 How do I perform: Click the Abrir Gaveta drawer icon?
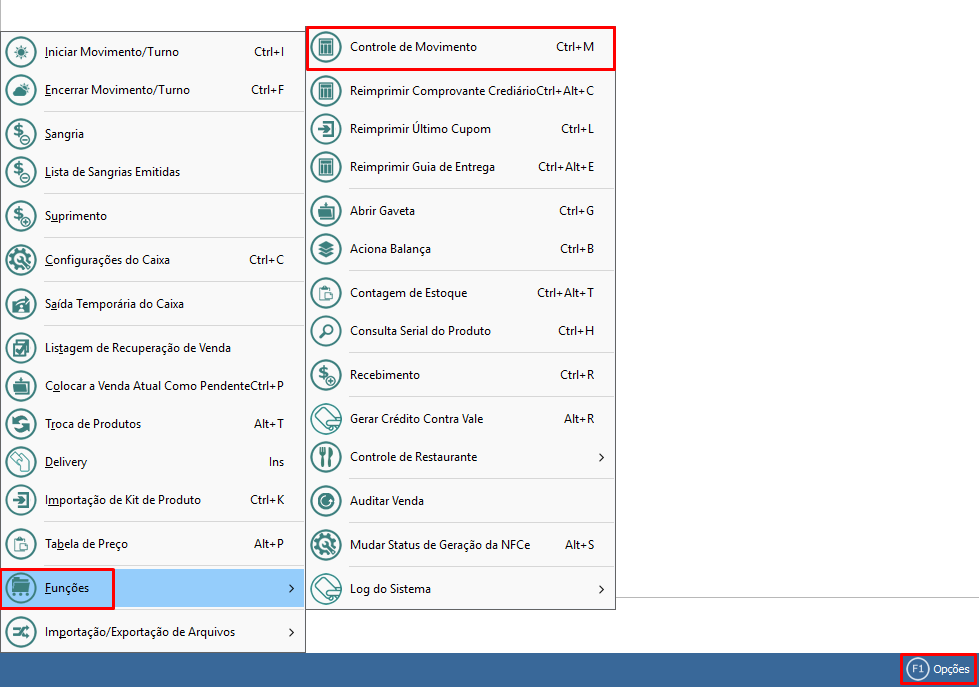[x=325, y=211]
